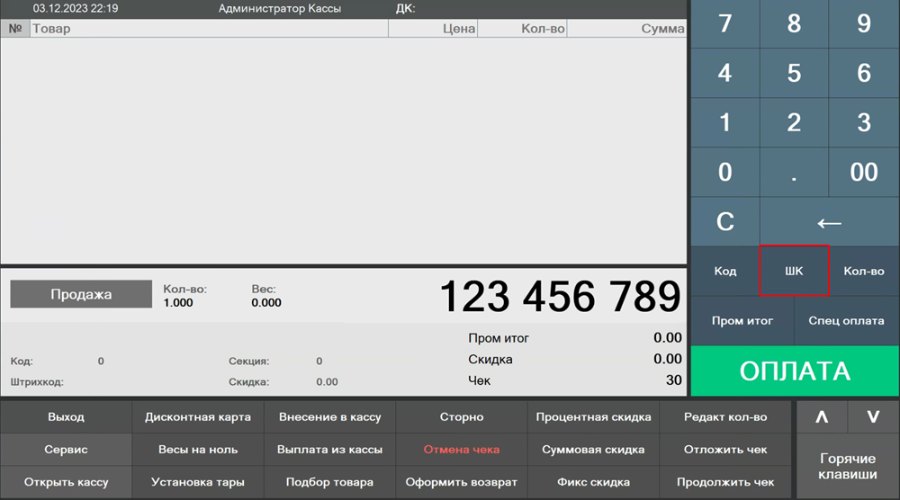Screen dimensions: 900x500
Task: Tap the single 0 key
Action: (x=725, y=172)
